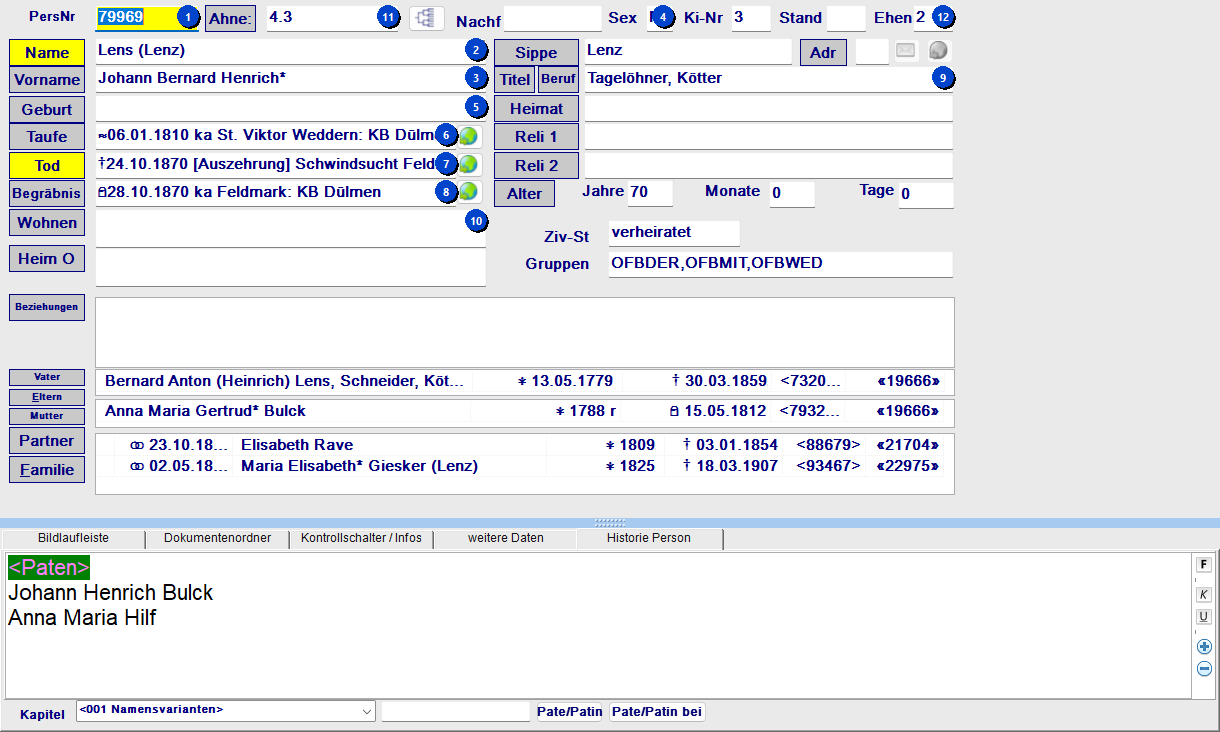Toggle italic formatting with K button

[1204, 594]
